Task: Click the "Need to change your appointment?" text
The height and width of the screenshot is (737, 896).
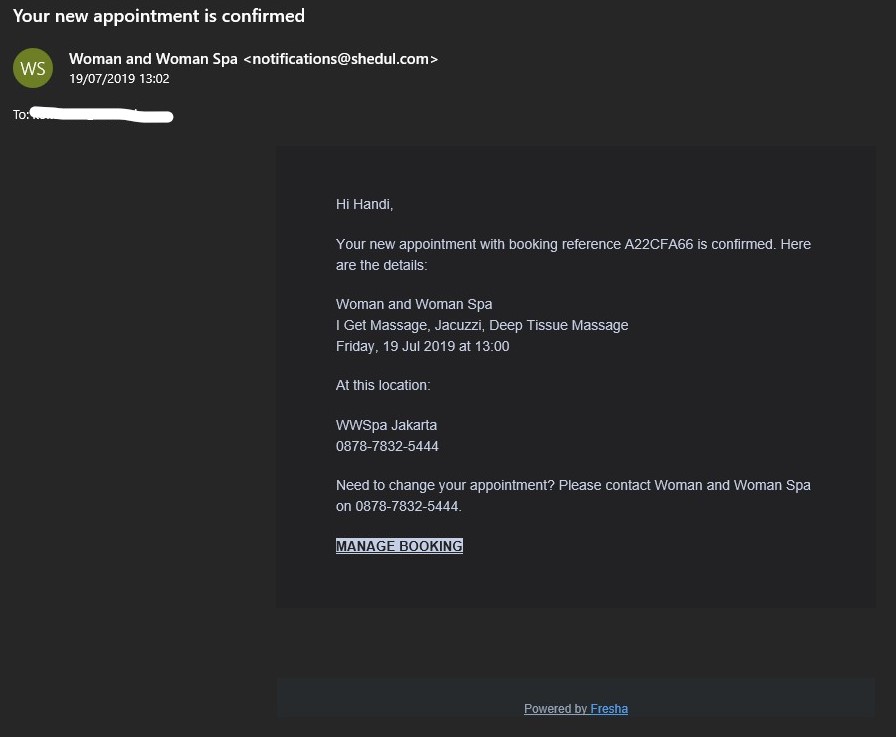Action: [x=445, y=486]
